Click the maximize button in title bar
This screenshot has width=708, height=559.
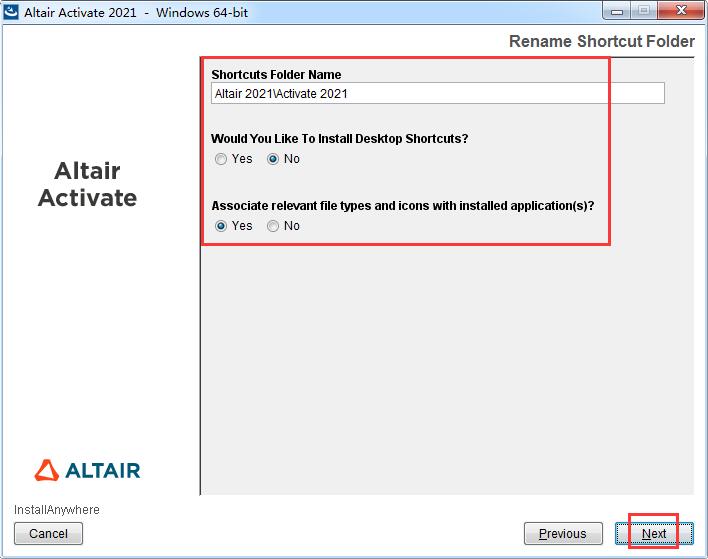click(x=644, y=11)
